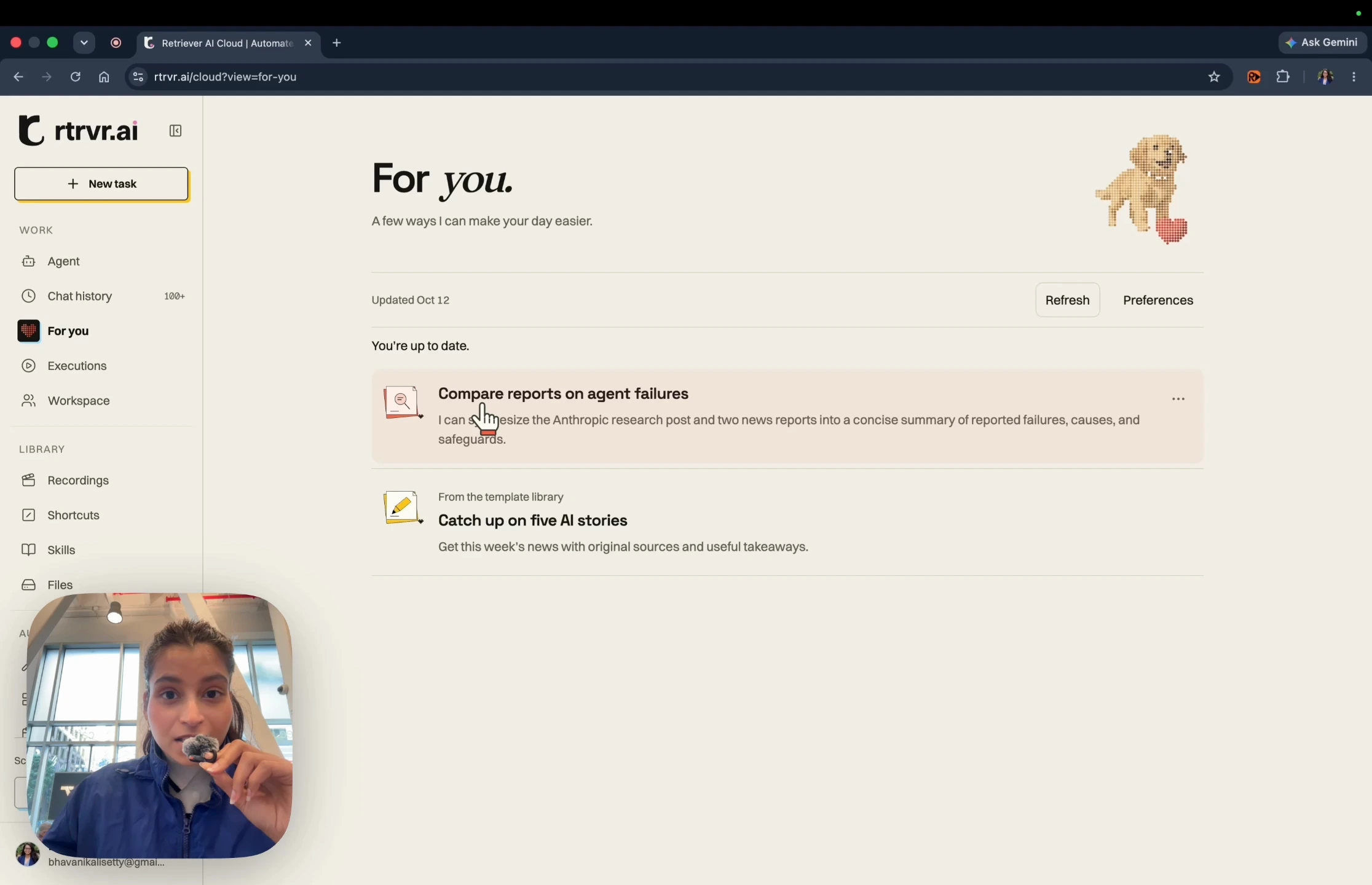Click the 100+ chat history count
1372x885 pixels.
(x=175, y=296)
